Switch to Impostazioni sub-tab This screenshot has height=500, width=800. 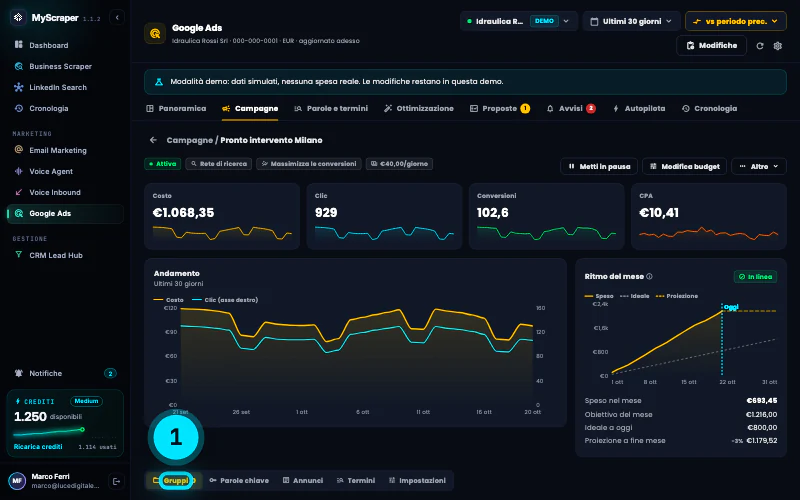point(417,481)
